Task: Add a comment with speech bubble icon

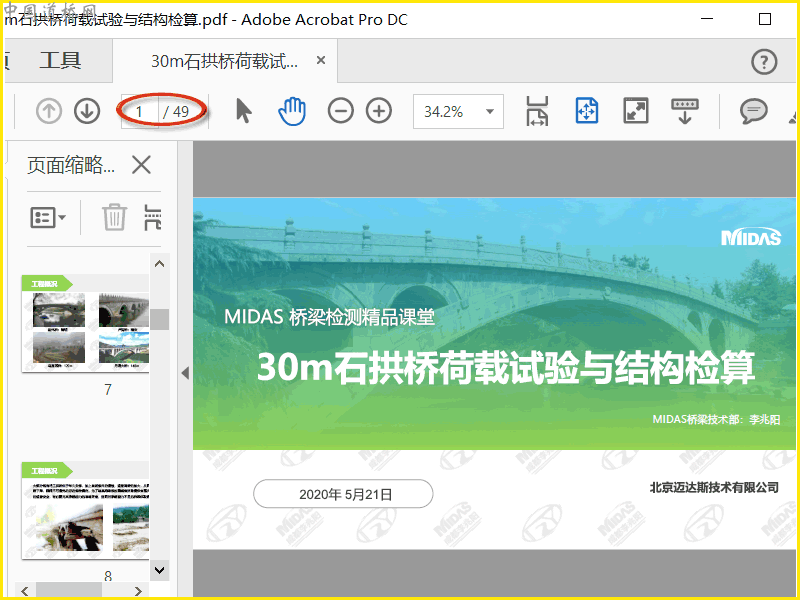Action: click(x=754, y=111)
